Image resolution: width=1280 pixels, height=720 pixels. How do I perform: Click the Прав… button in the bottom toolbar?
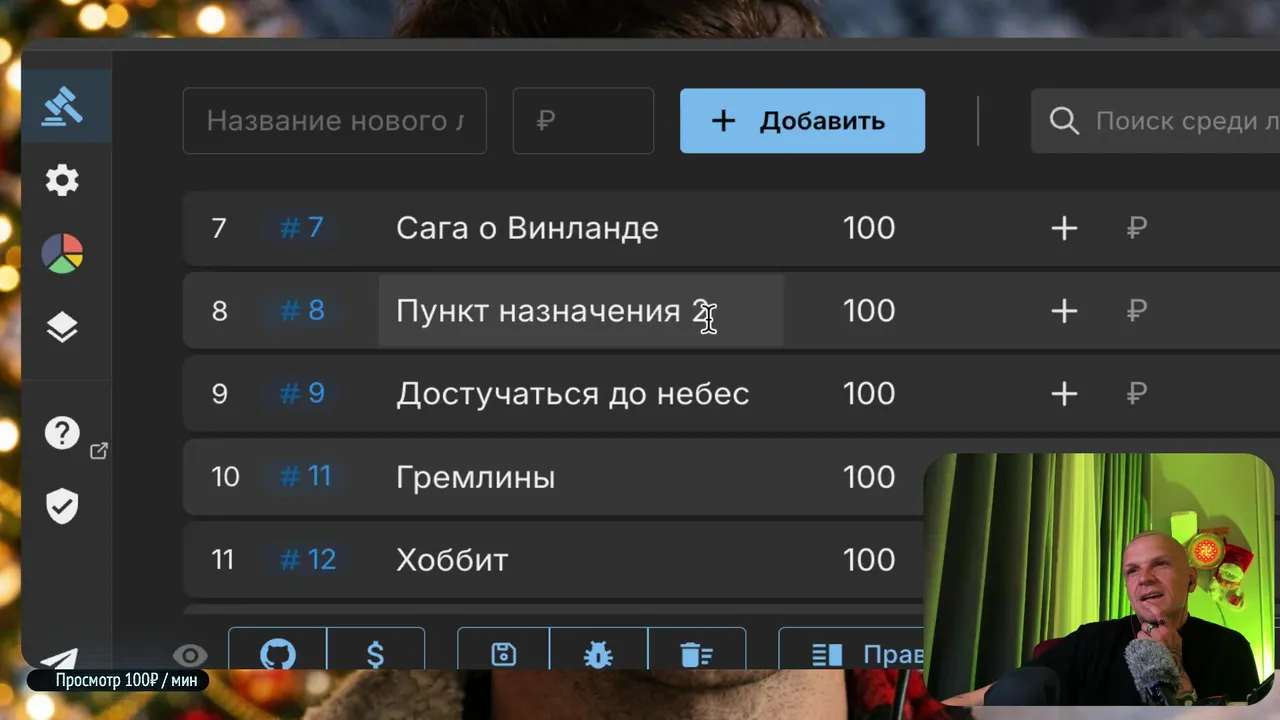[x=851, y=650]
